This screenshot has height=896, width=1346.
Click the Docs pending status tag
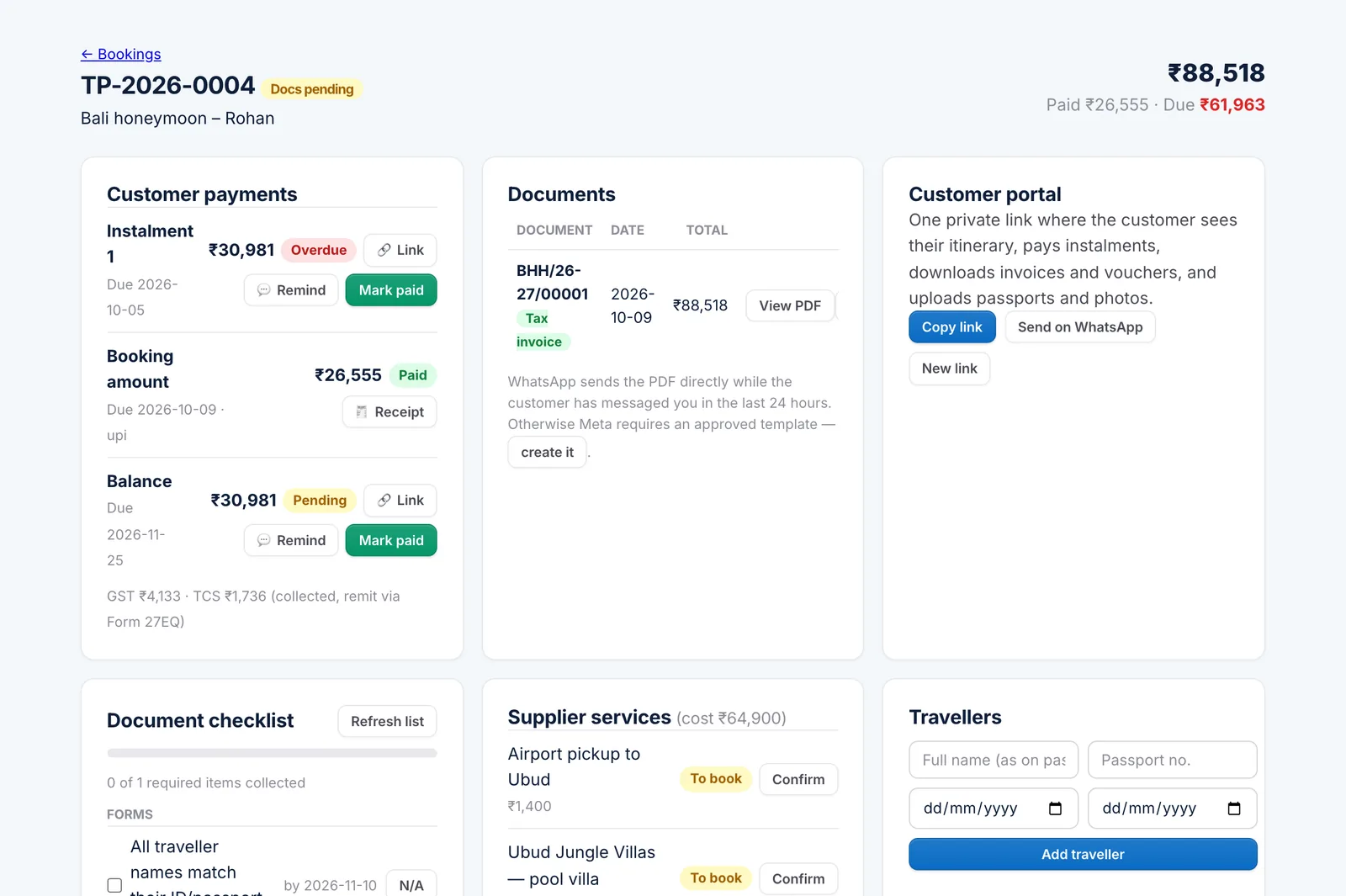(x=312, y=89)
